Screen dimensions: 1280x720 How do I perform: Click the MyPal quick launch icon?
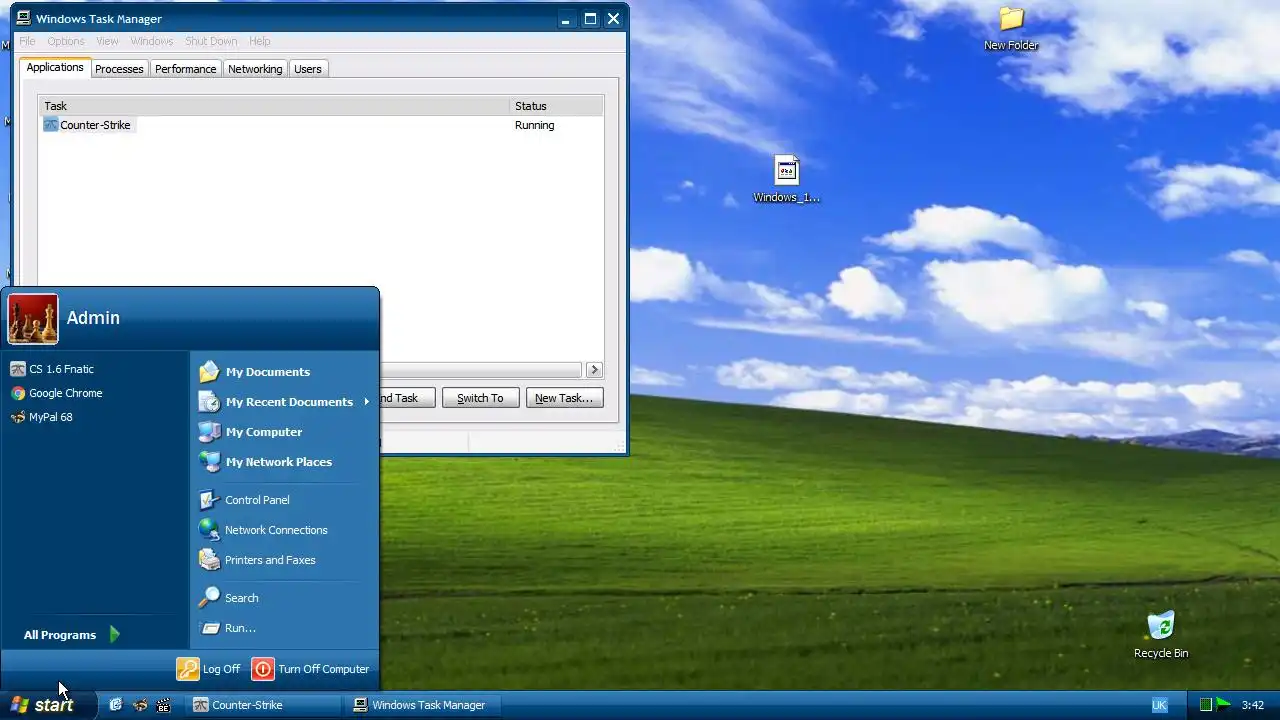[140, 705]
